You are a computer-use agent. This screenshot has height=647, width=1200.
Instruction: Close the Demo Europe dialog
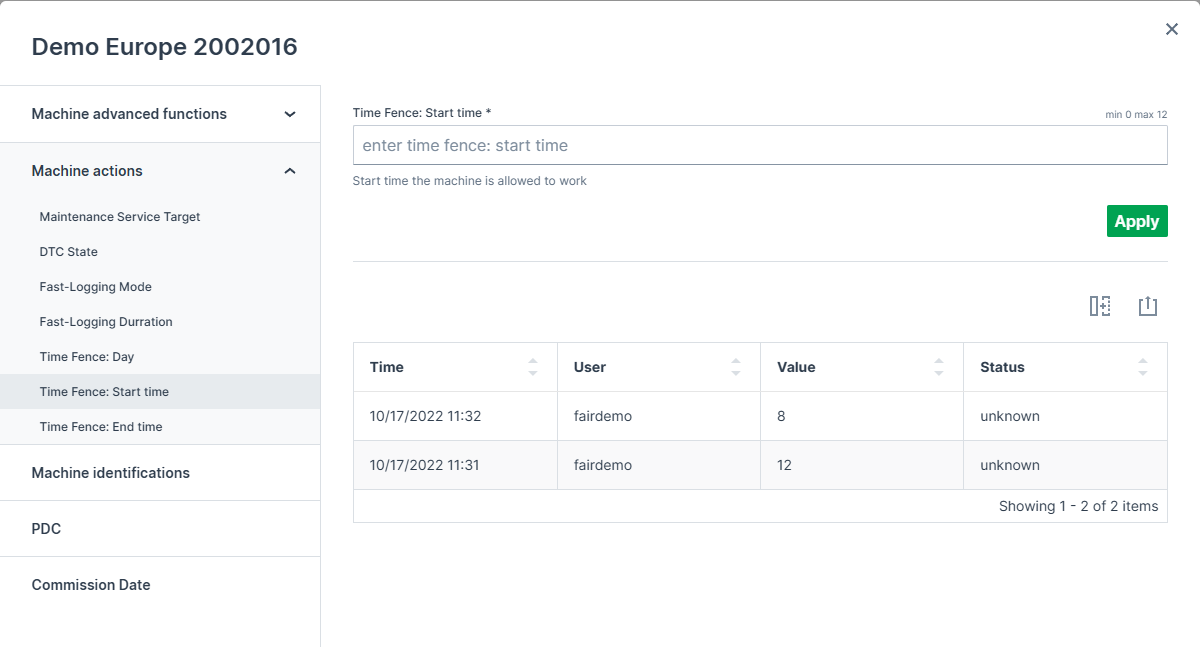(x=1172, y=30)
